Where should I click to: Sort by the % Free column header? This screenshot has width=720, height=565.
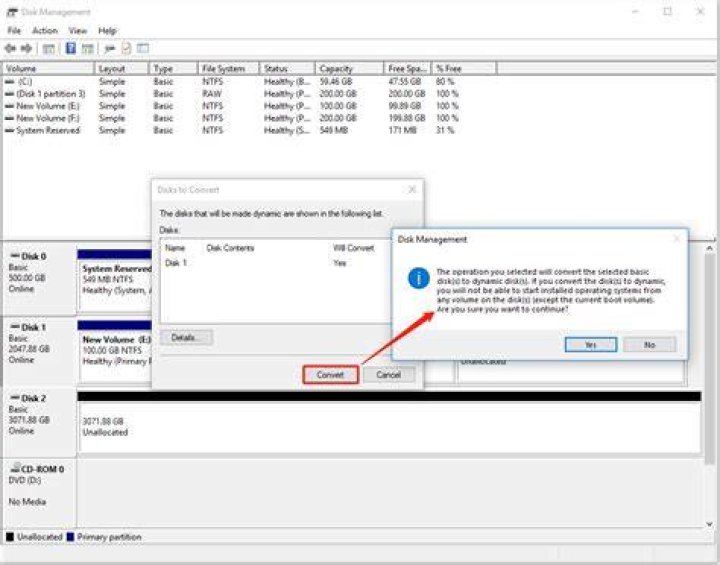tap(464, 68)
